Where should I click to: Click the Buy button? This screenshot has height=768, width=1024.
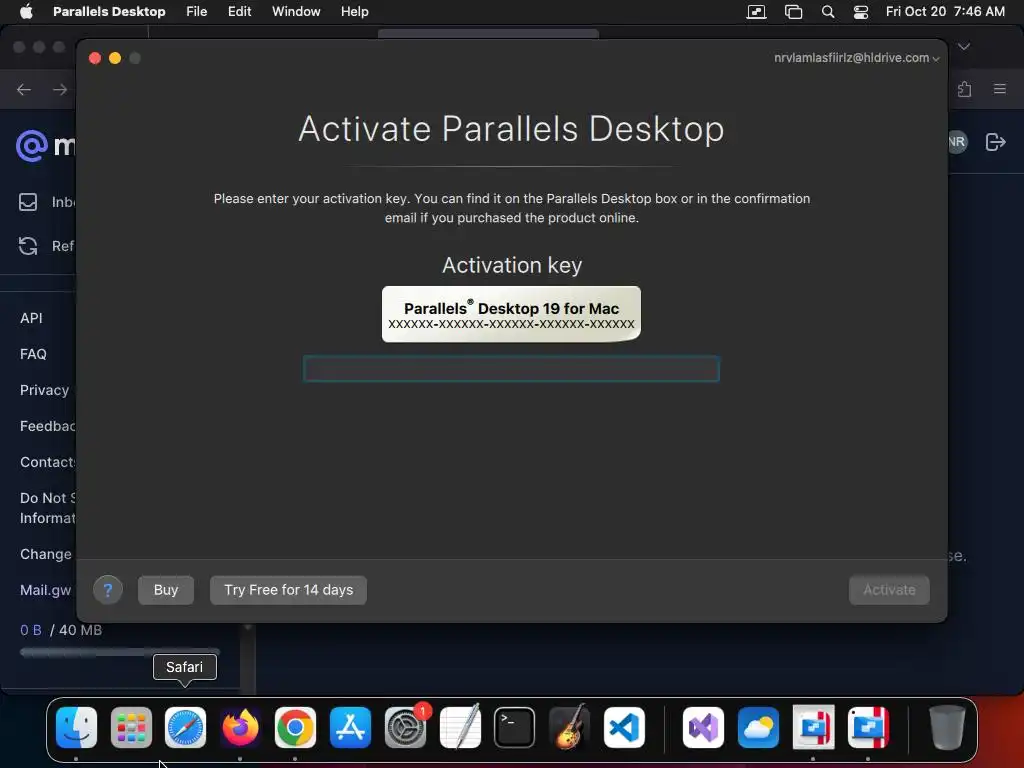point(166,590)
